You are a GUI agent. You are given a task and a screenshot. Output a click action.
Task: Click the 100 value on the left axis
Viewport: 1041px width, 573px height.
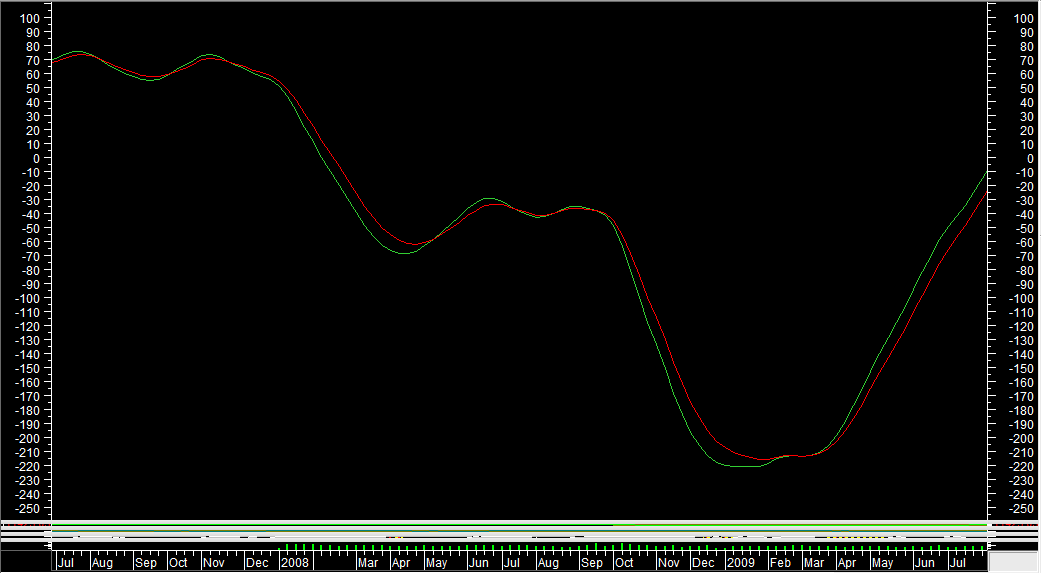click(x=30, y=19)
